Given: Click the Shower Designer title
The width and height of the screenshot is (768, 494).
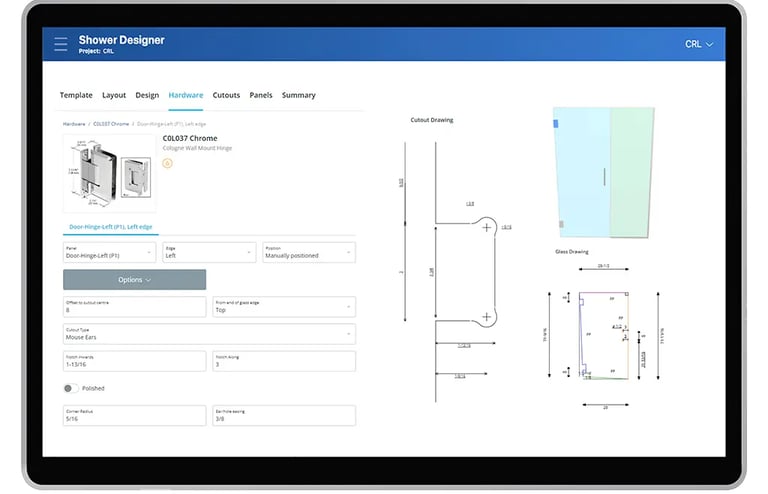Looking at the screenshot, I should pos(121,40).
